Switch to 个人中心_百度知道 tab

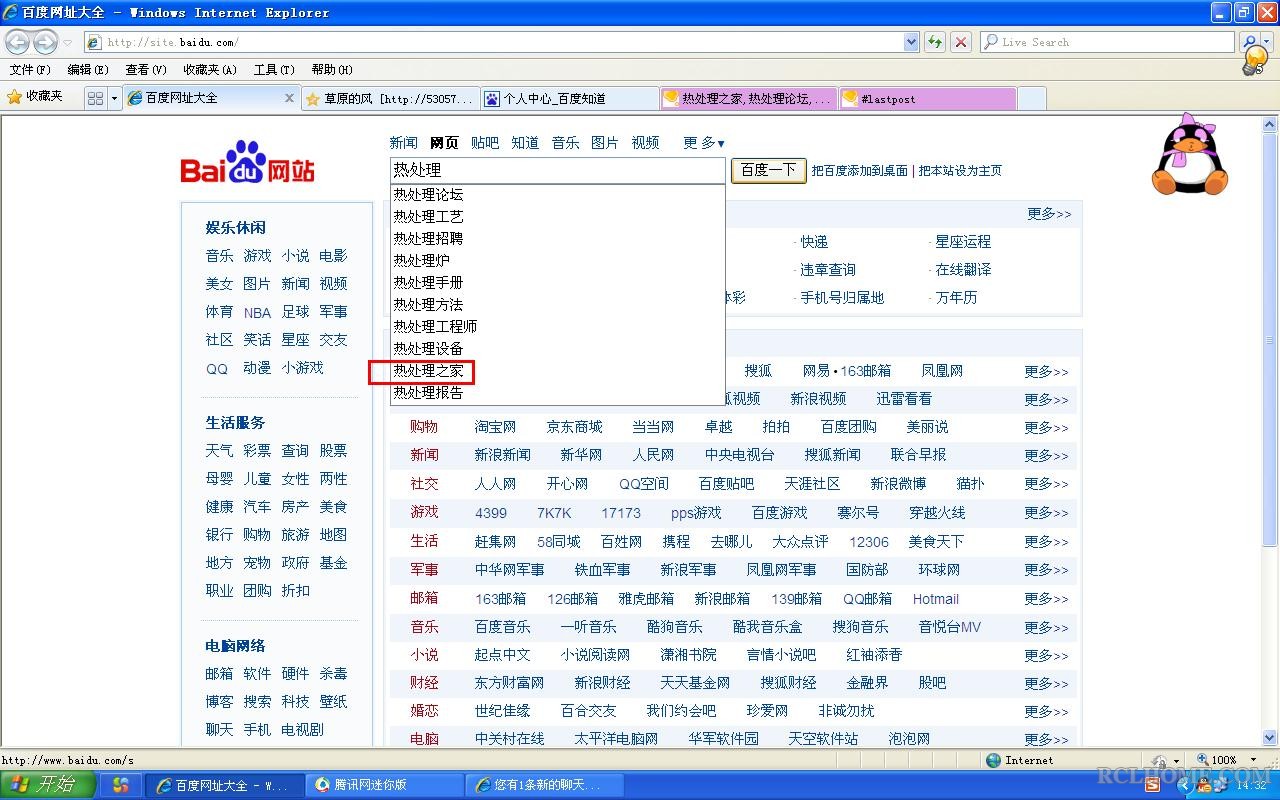click(x=569, y=98)
